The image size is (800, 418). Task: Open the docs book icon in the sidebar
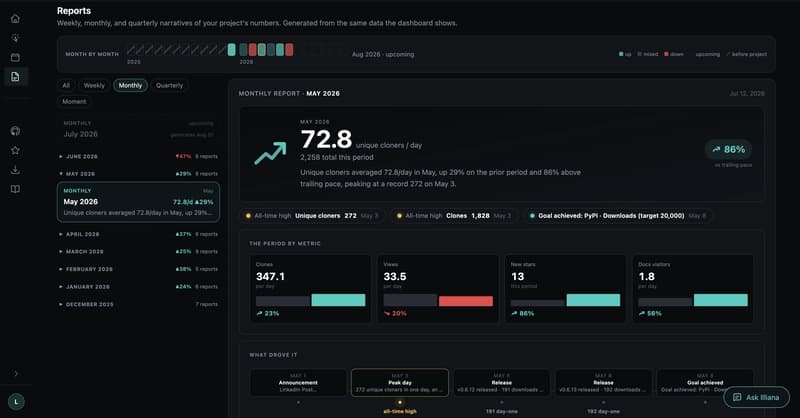[x=15, y=189]
